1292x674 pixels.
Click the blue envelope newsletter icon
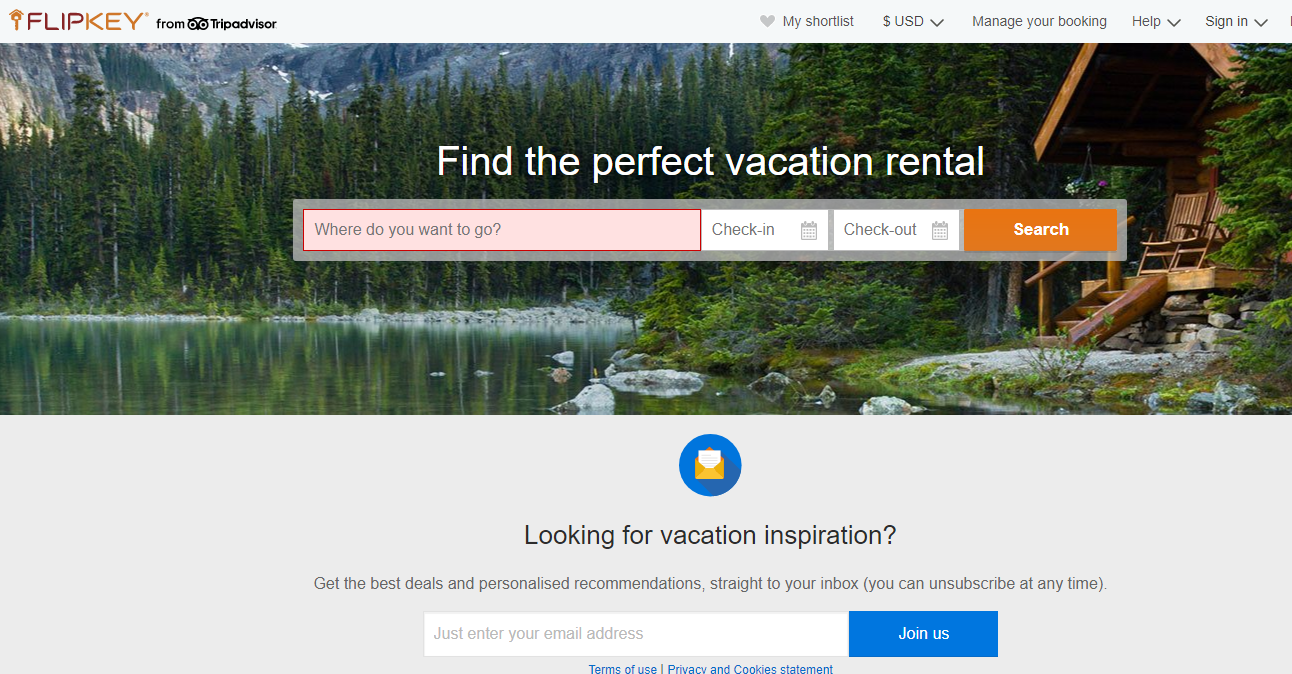point(710,465)
